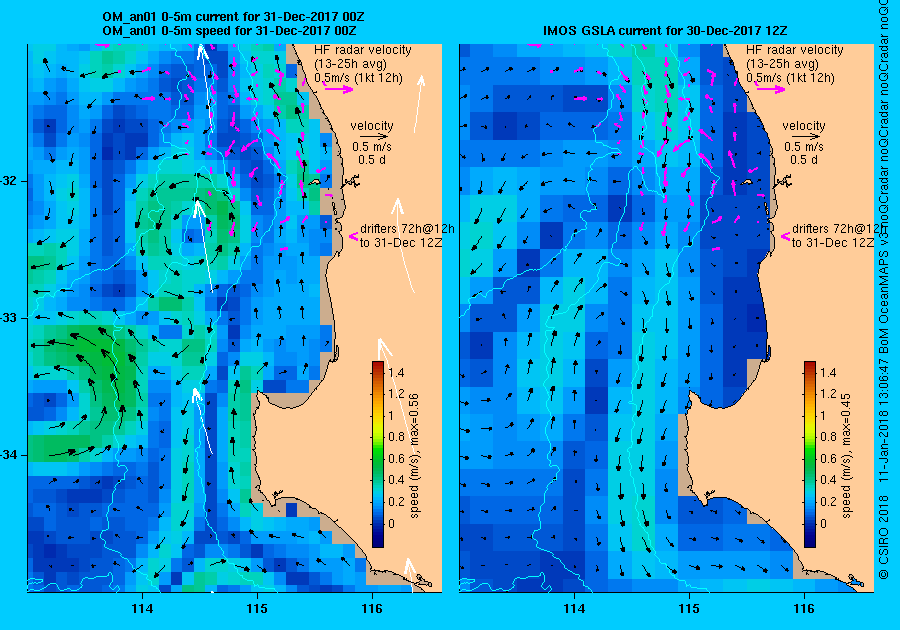Click 'velocity' label in left panel

click(x=372, y=126)
